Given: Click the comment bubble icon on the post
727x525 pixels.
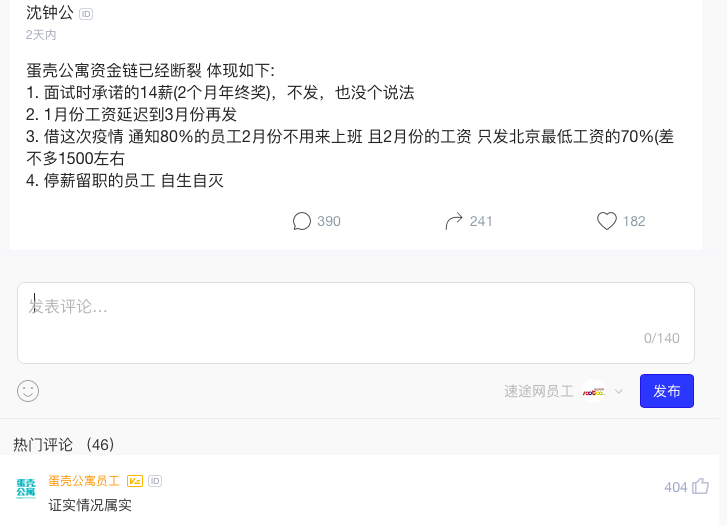Looking at the screenshot, I should point(302,221).
